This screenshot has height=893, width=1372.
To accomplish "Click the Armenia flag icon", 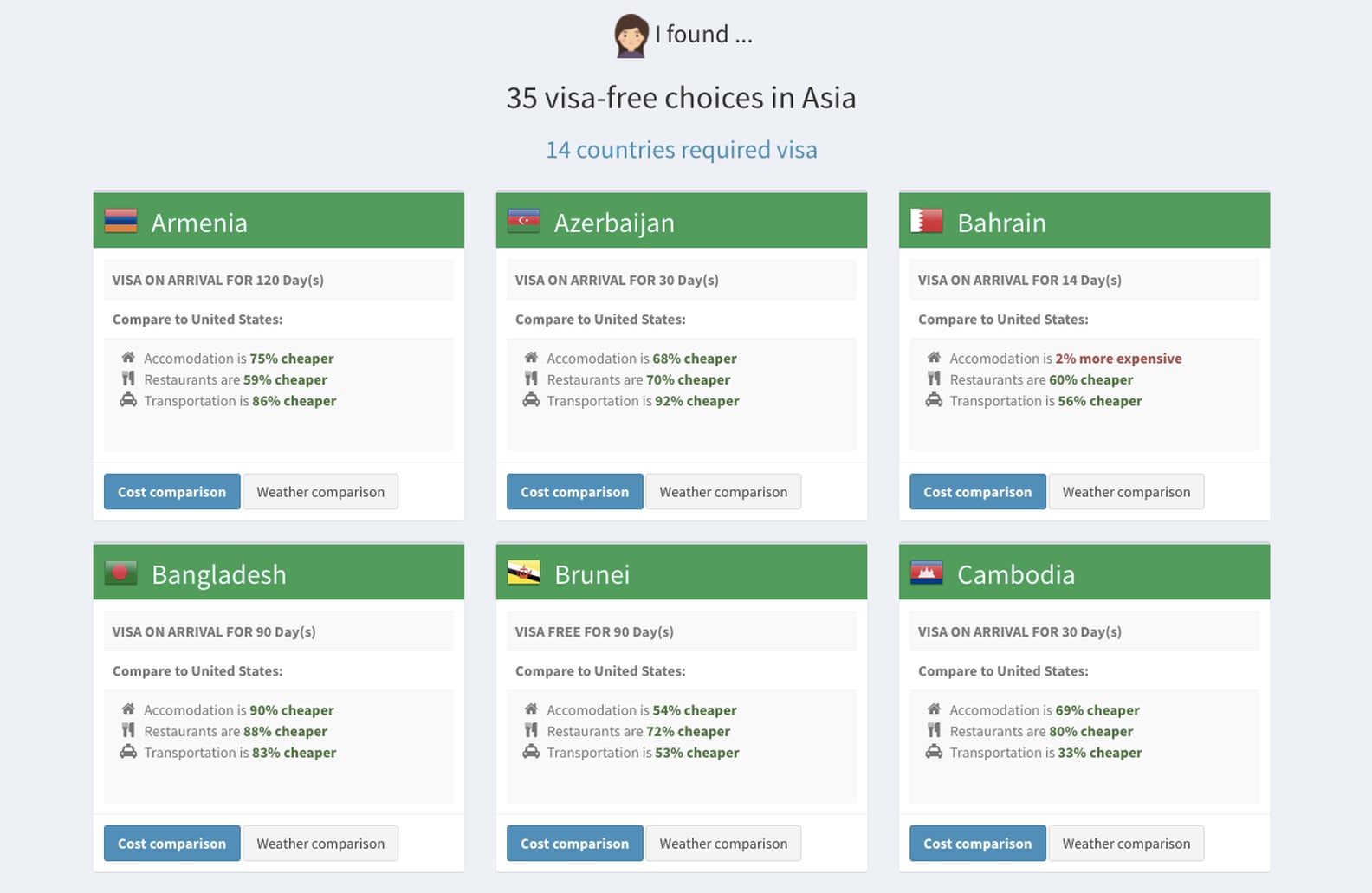I will (x=120, y=222).
